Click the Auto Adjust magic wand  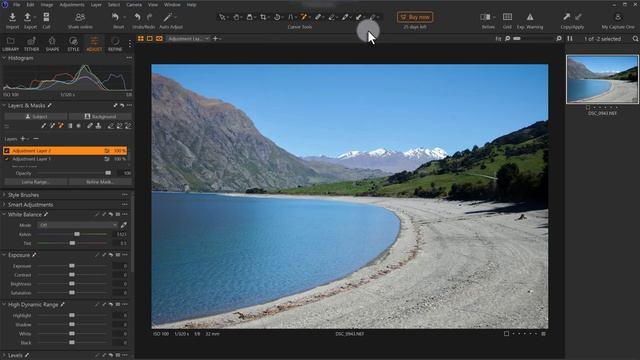(167, 17)
